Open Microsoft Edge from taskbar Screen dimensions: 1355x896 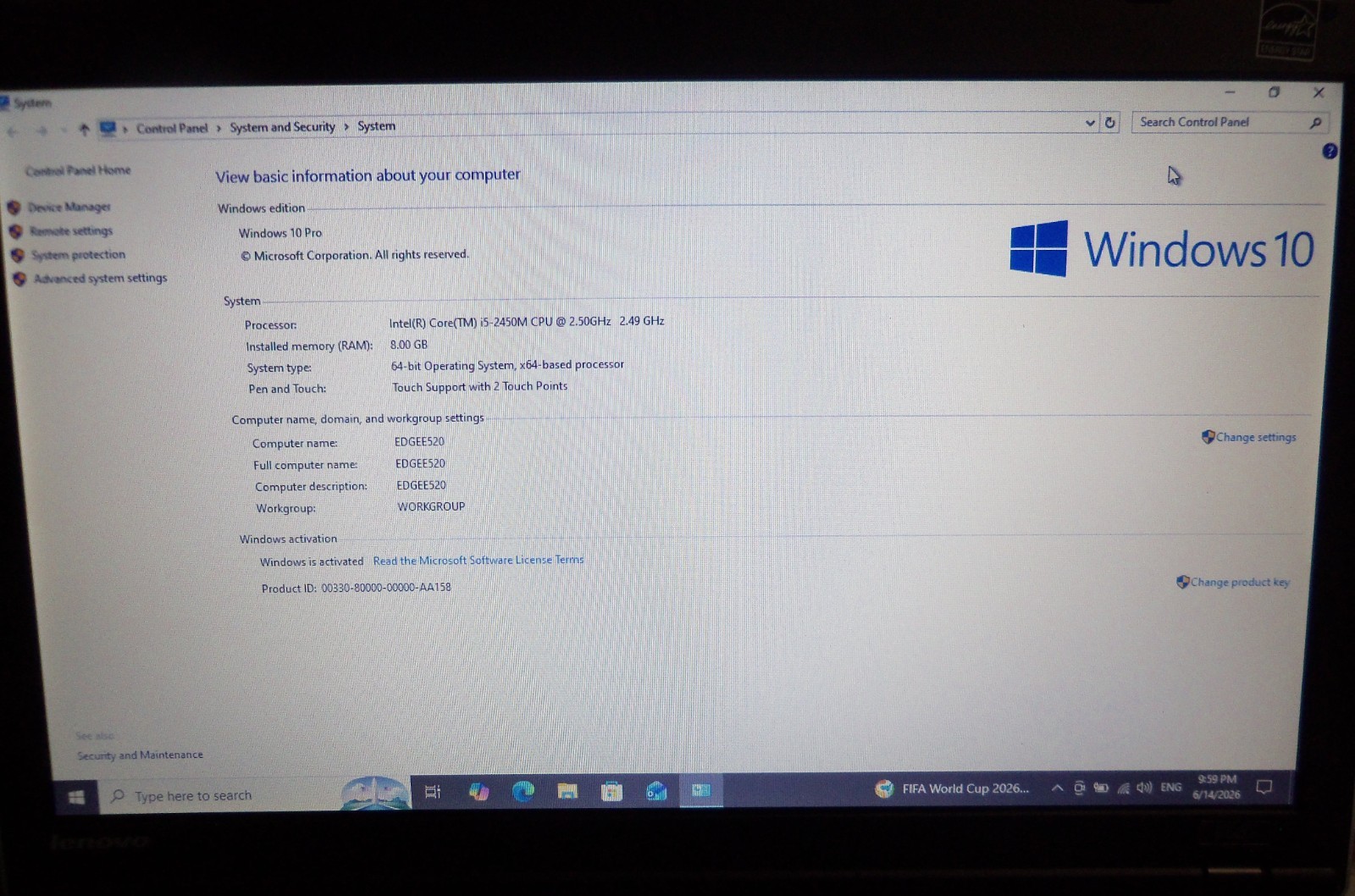[523, 791]
